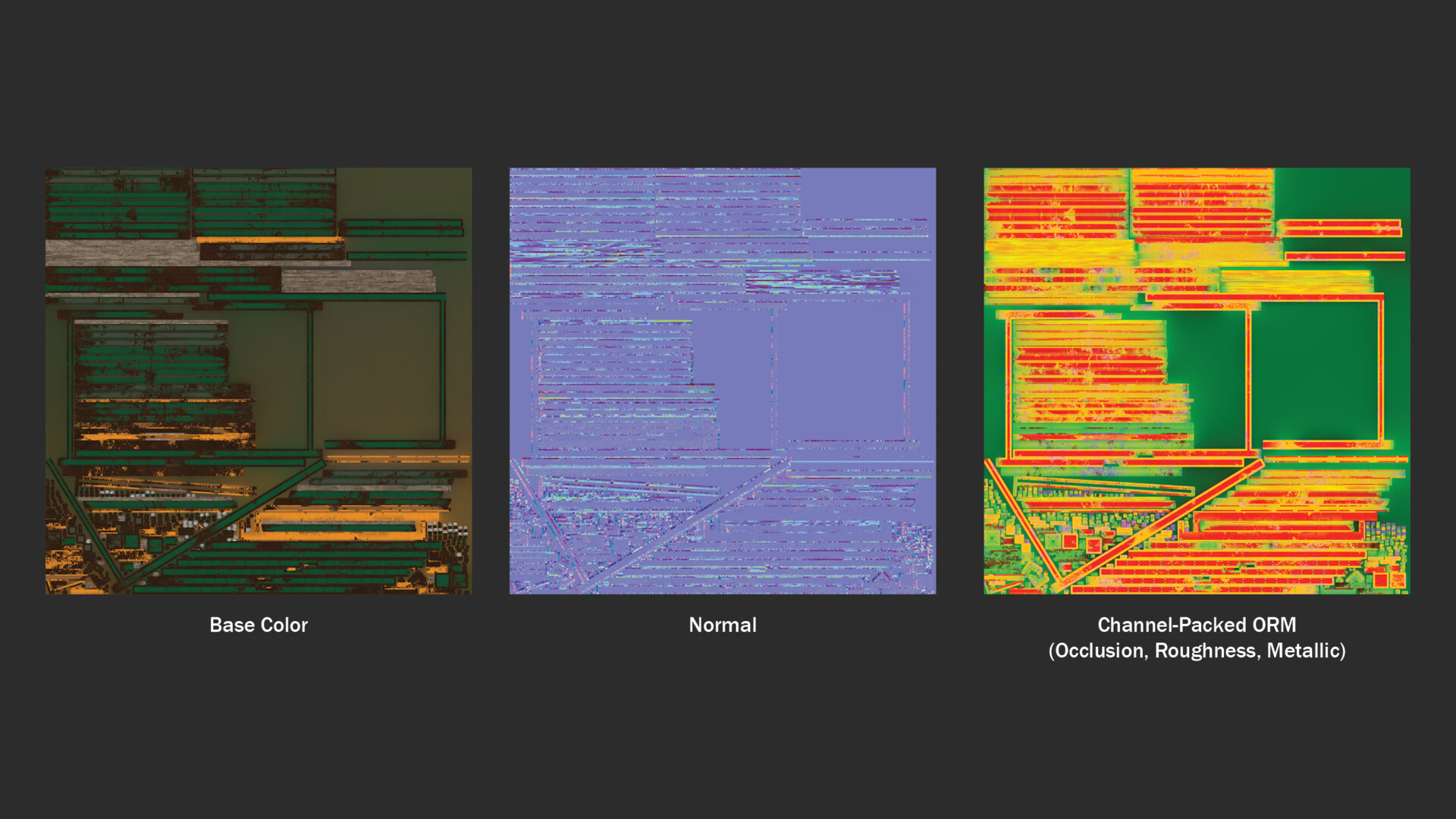Click the upper-left gray wood plank in Base Color
1456x819 pixels.
pyautogui.click(x=121, y=253)
